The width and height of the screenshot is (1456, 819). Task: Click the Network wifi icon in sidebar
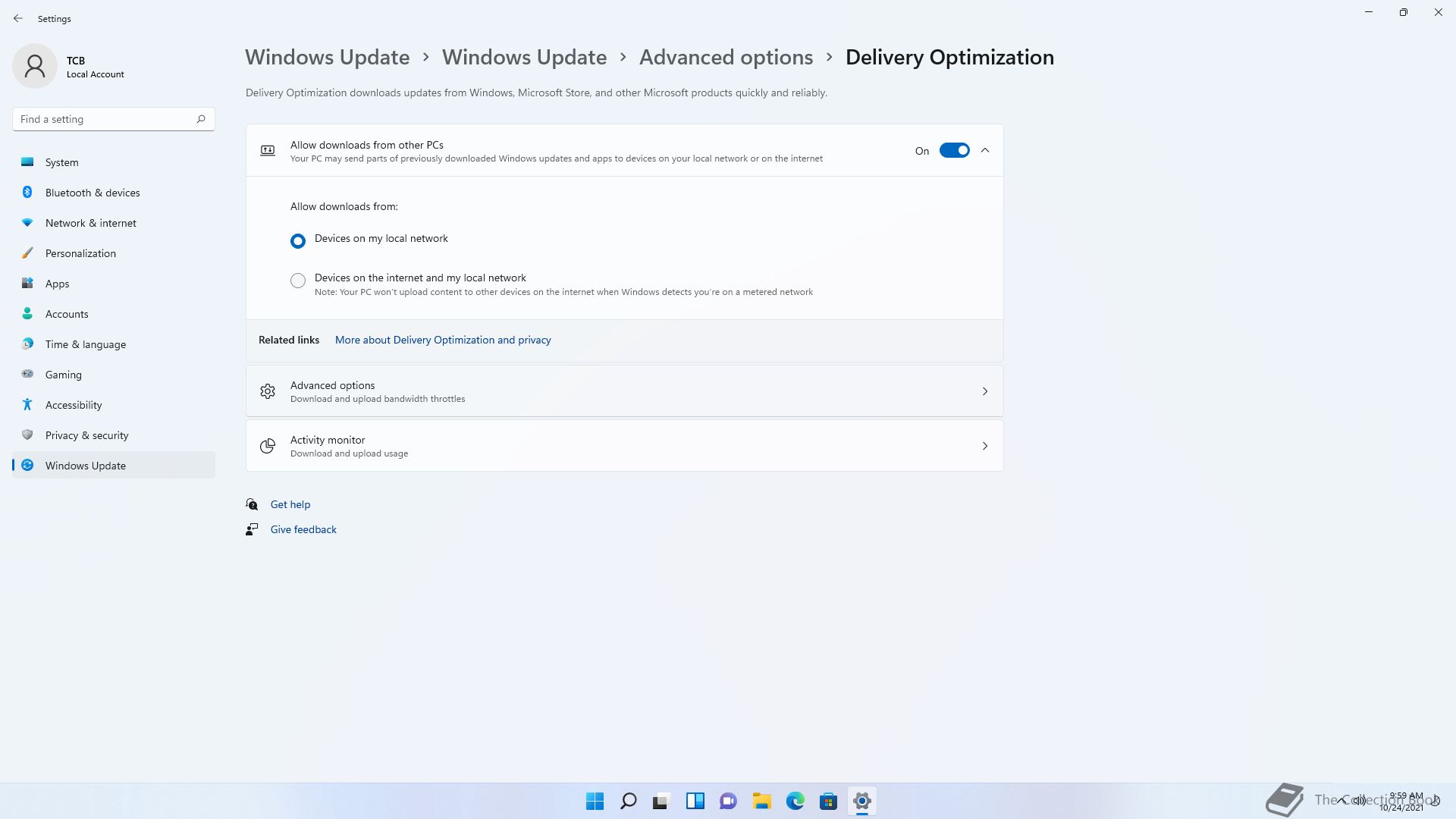27,222
